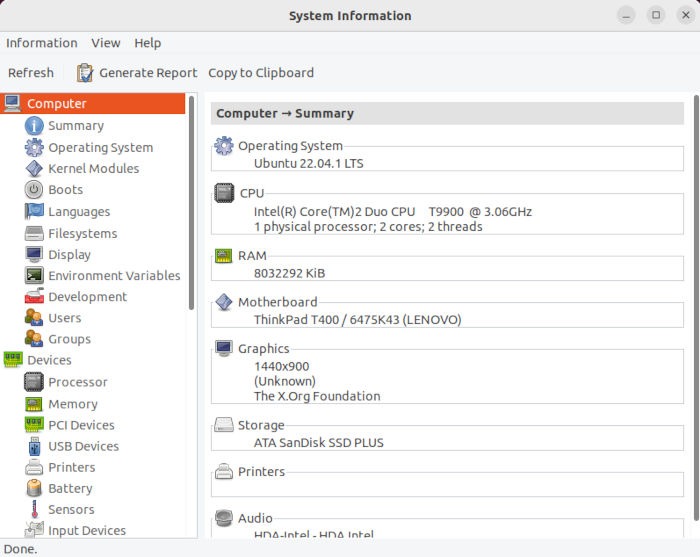The width and height of the screenshot is (700, 557).
Task: Click the Display monitor icon in sidebar
Action: pyautogui.click(x=34, y=254)
